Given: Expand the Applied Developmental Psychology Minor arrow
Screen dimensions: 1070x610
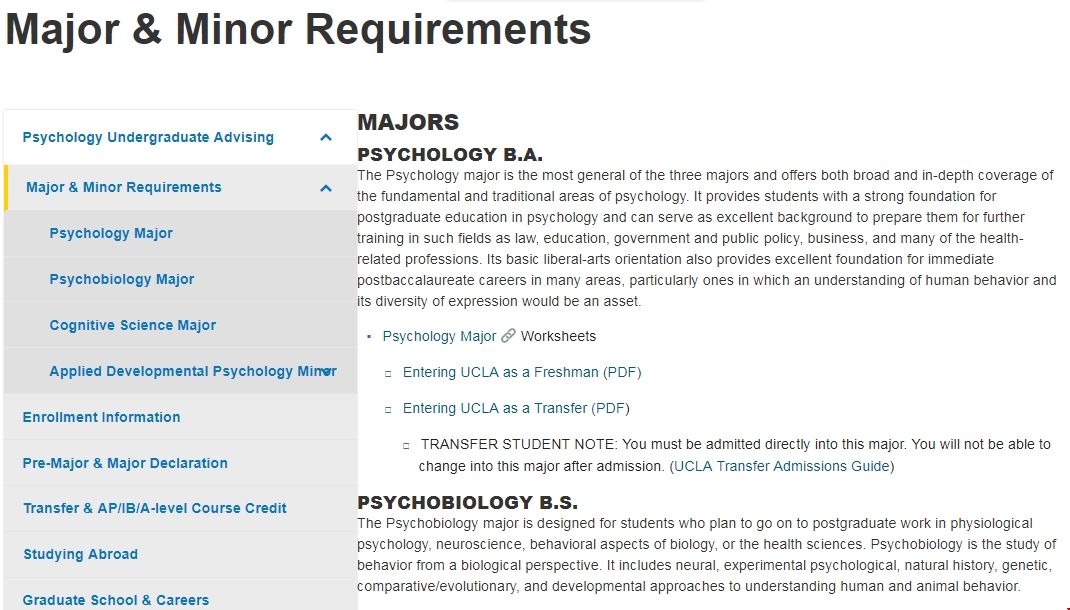Looking at the screenshot, I should tap(326, 372).
